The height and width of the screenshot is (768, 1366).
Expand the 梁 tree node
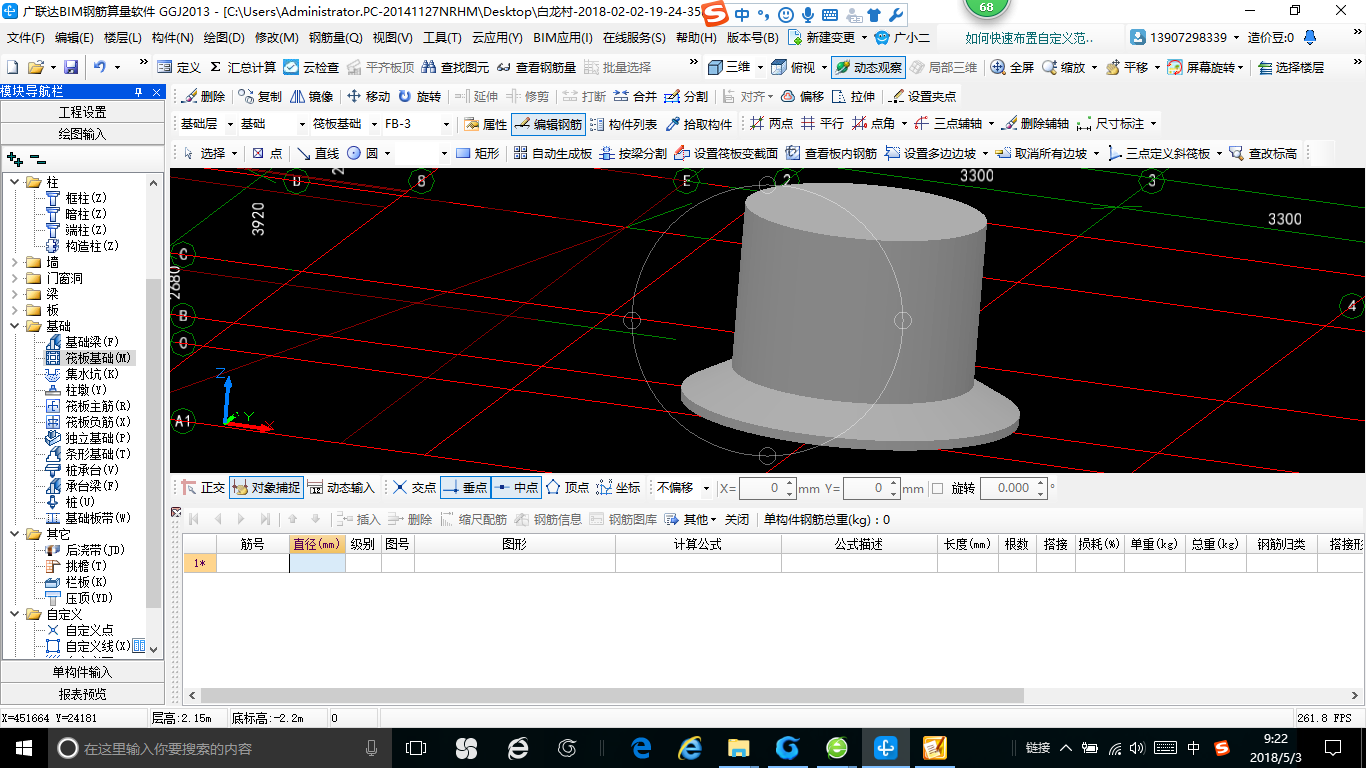point(15,294)
